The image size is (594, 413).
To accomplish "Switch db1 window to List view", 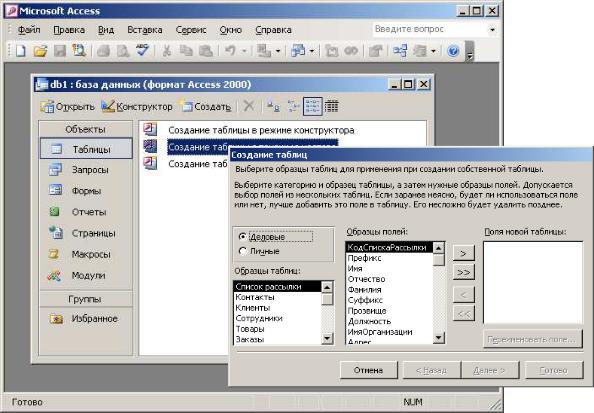I will [313, 106].
